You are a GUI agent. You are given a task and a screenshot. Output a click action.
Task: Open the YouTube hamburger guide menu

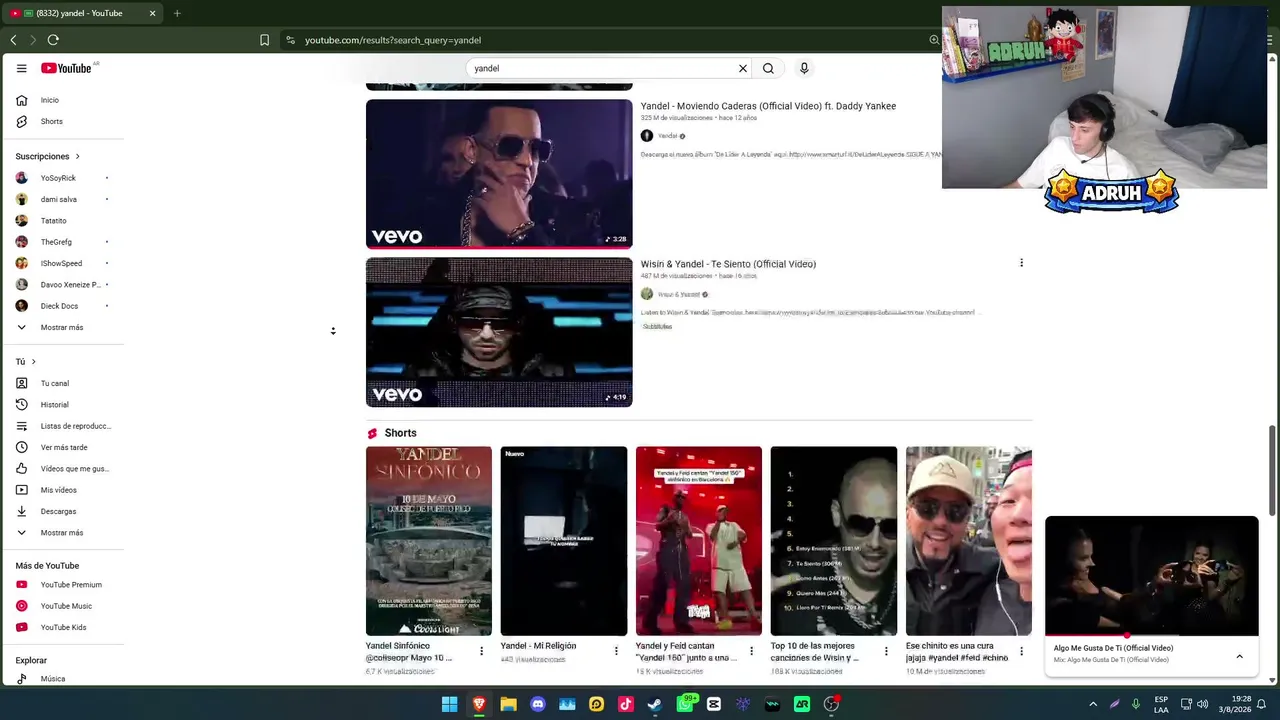click(21, 68)
